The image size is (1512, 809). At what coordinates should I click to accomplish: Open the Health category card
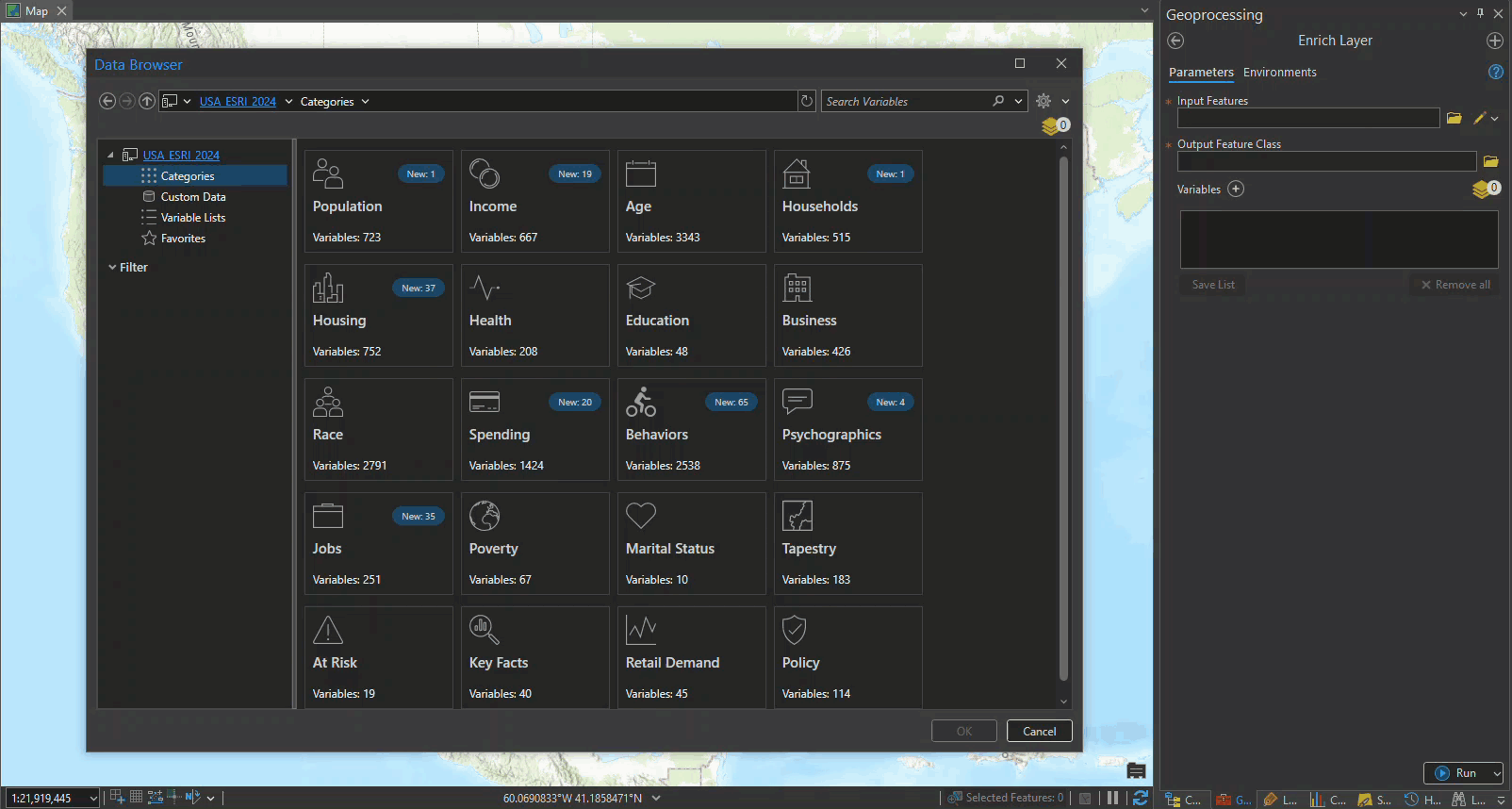[x=534, y=315]
